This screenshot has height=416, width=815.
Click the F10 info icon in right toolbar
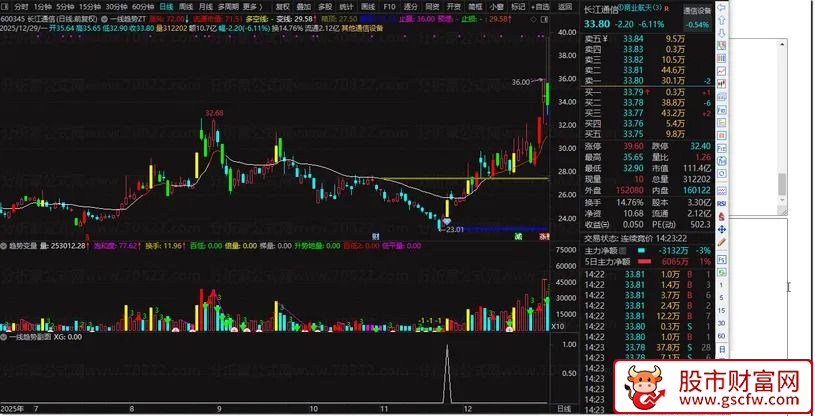point(722,109)
